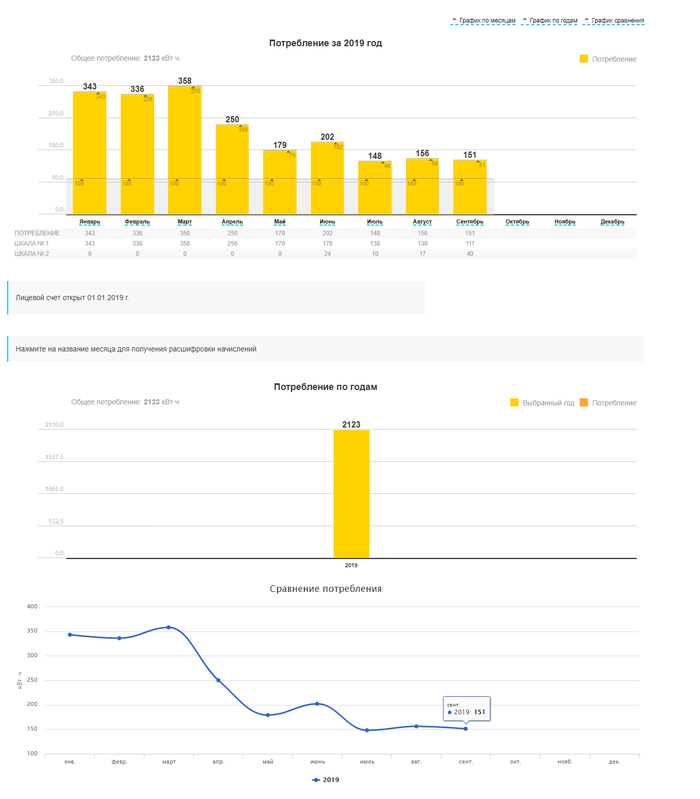700x799 pixels.
Task: Toggle the 2019 series legend under comparison chart
Action: tap(326, 779)
